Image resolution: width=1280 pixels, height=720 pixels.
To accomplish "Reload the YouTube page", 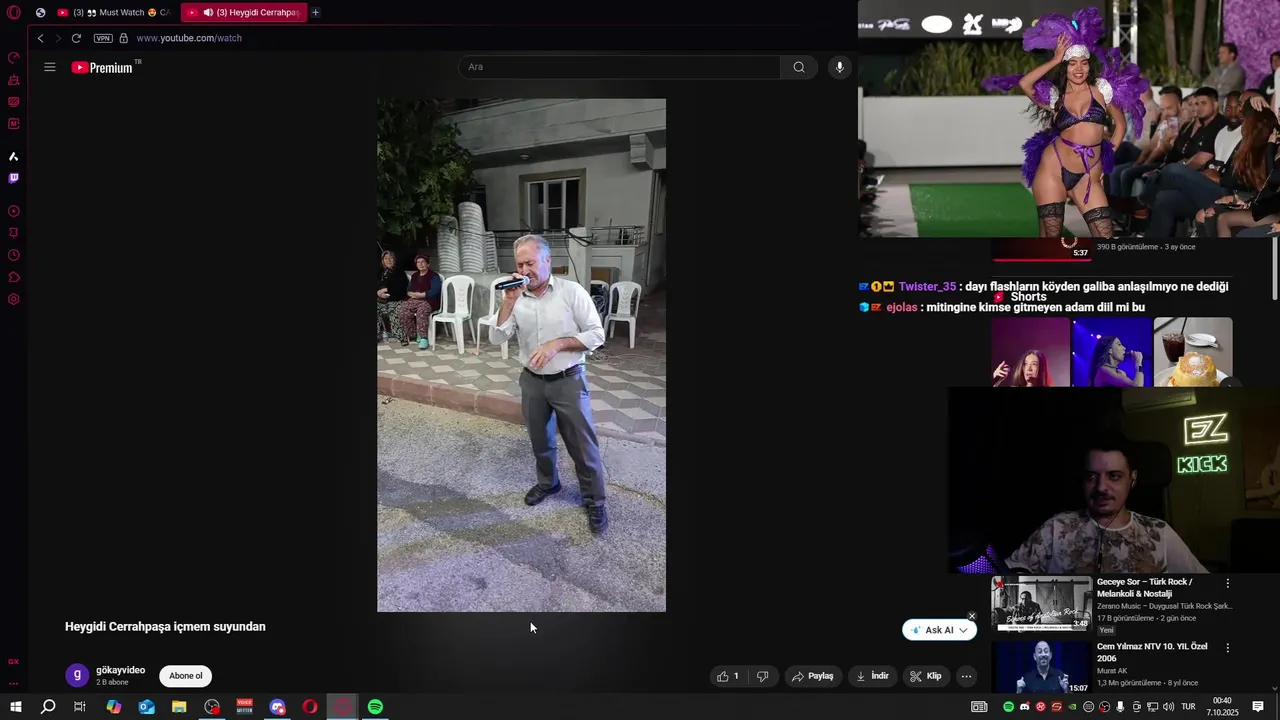I will coord(76,38).
